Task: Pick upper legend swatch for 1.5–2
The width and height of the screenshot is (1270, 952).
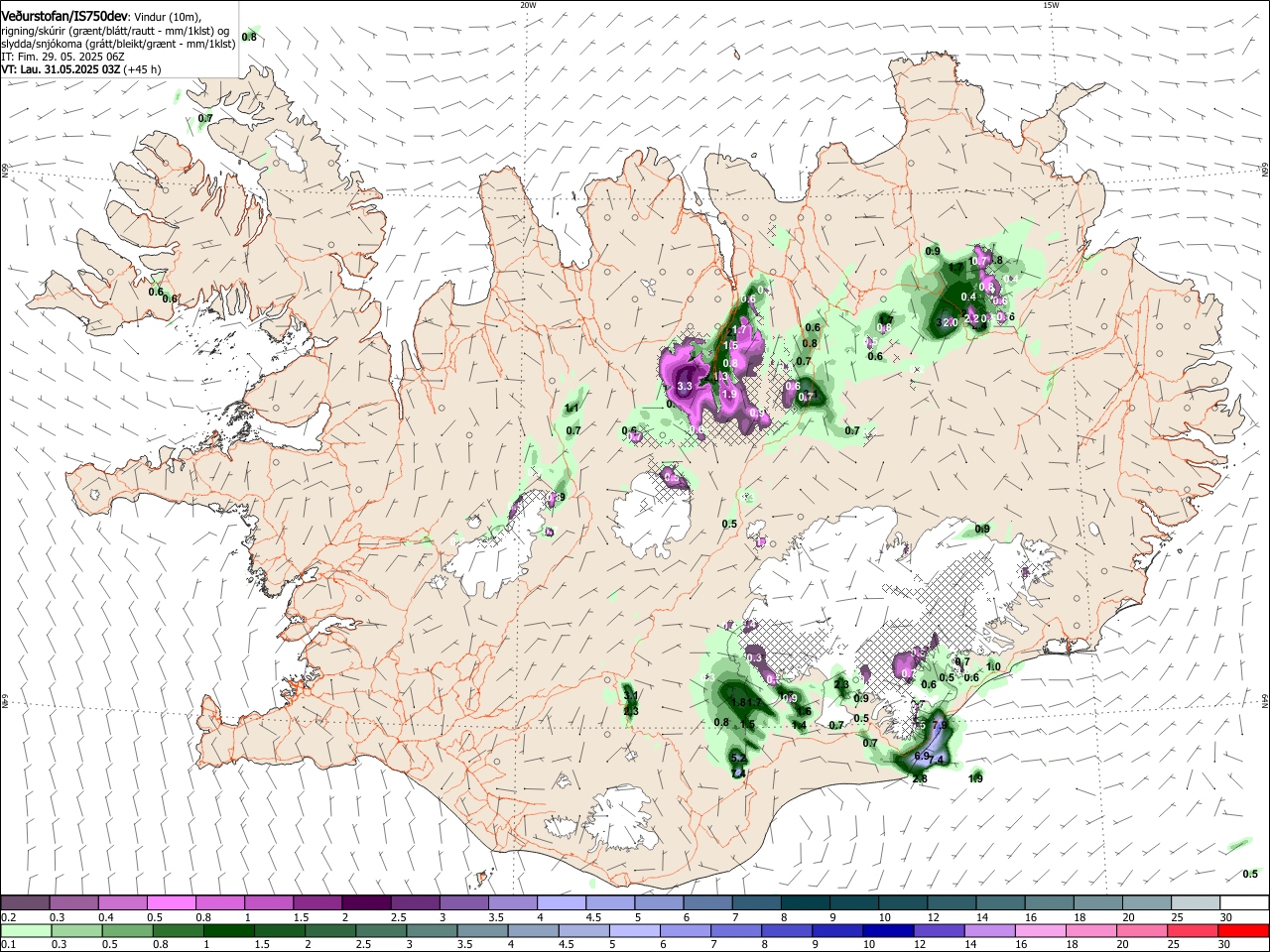Action: 317,903
